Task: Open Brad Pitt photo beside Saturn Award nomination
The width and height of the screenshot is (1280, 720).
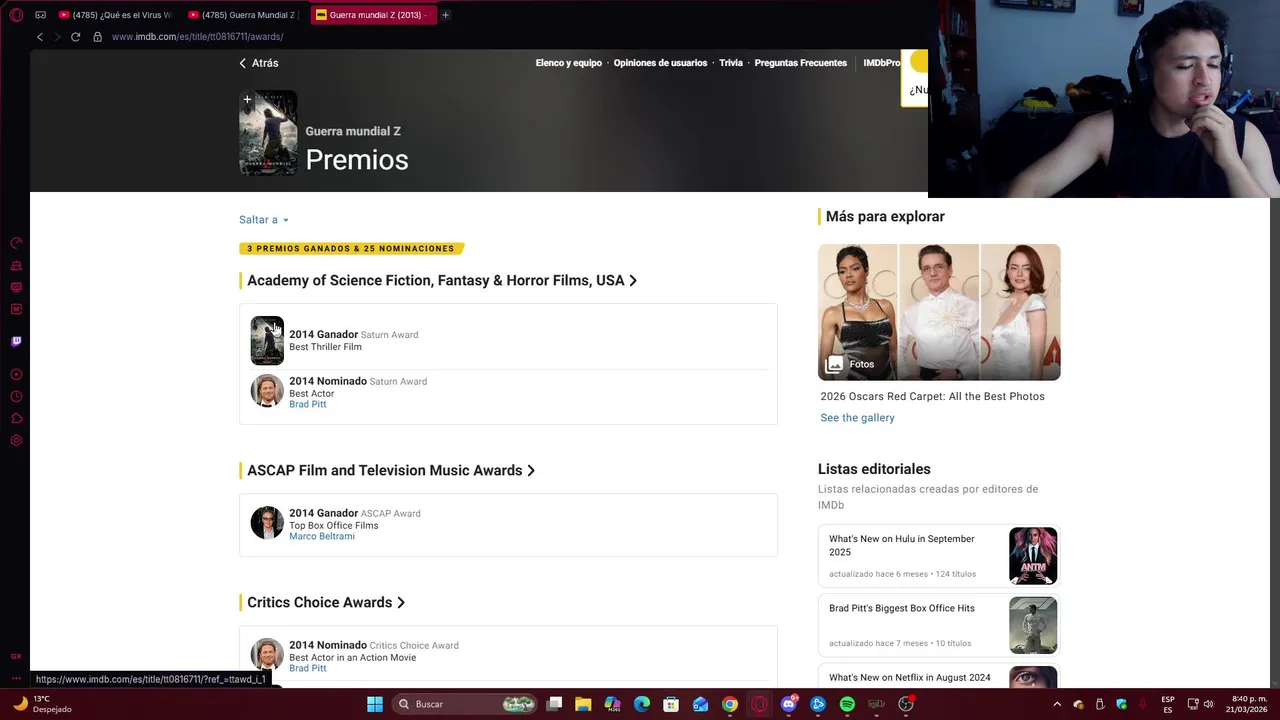Action: 267,391
